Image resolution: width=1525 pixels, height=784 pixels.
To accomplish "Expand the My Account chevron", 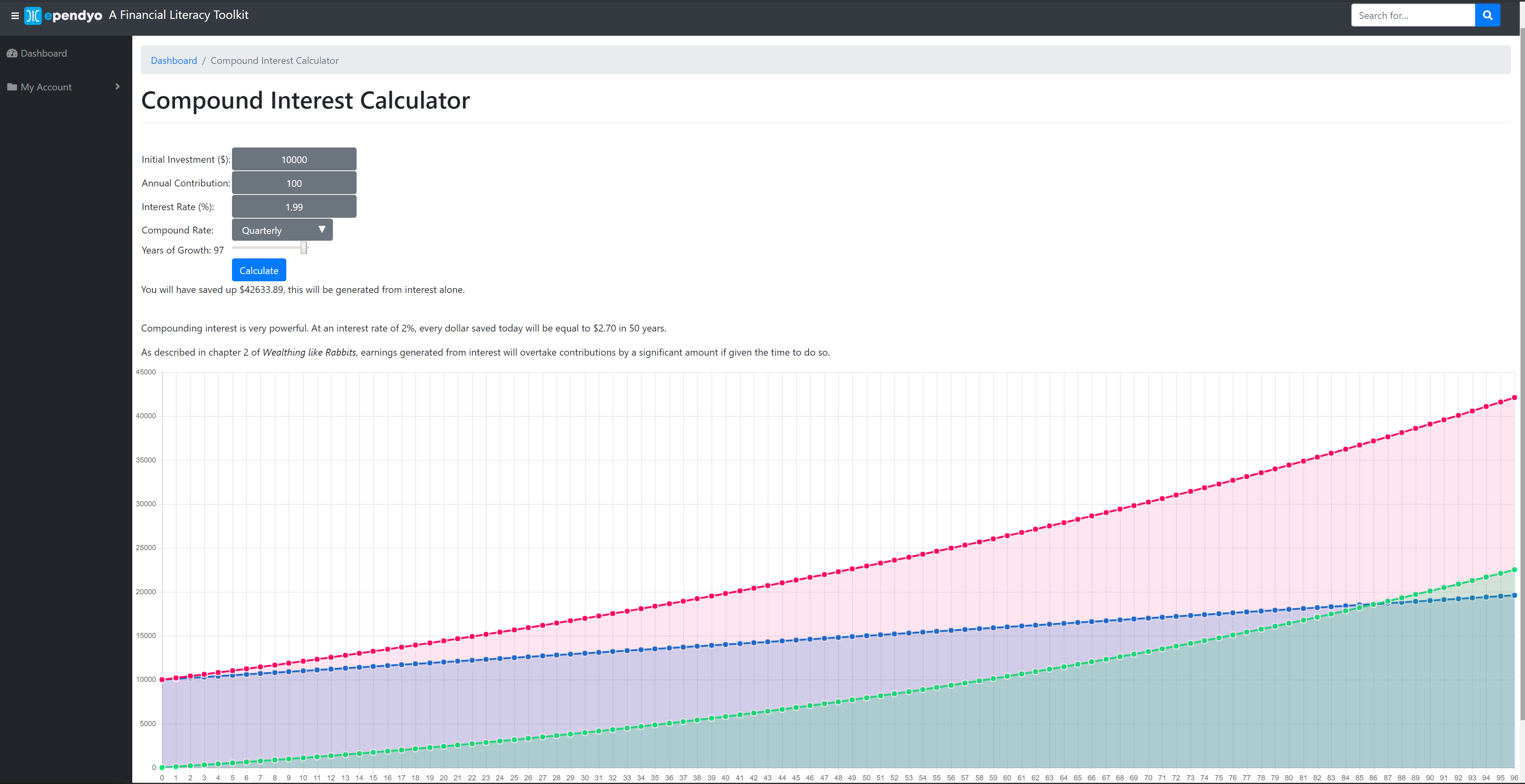I will (x=117, y=86).
